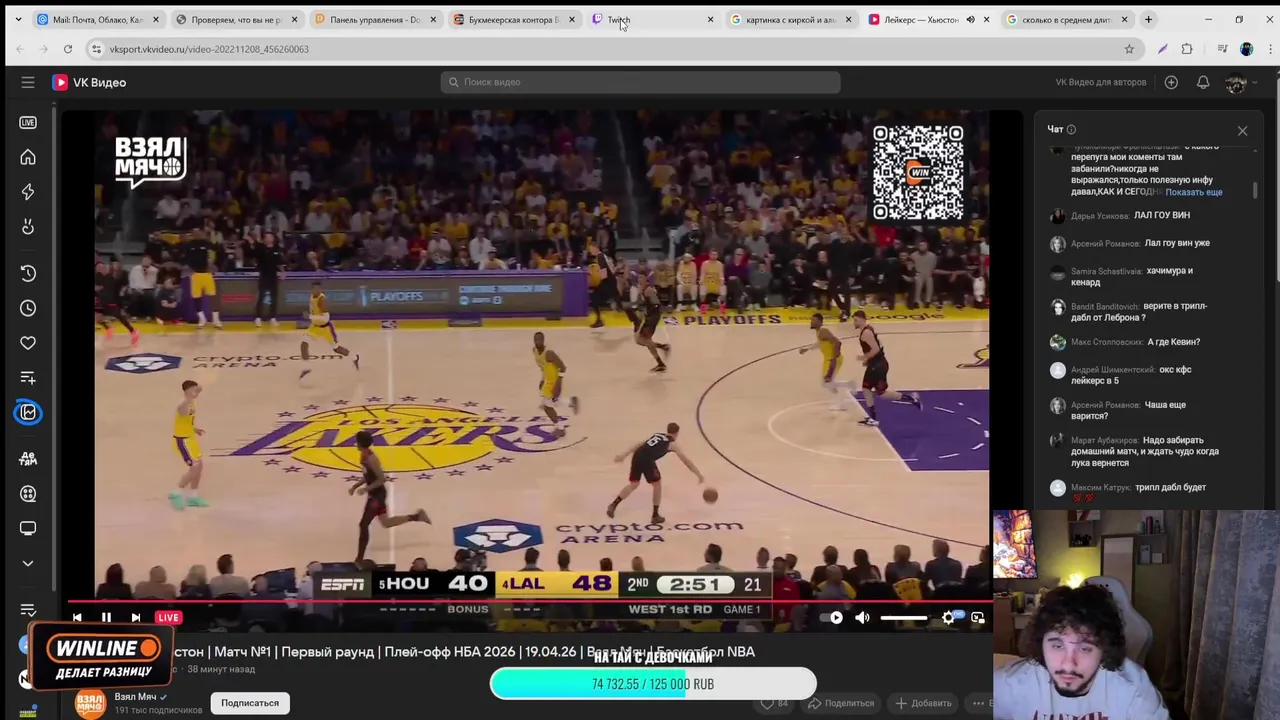The width and height of the screenshot is (1280, 720).
Task: Open the media controls toolbar icon
Action: click(1222, 49)
